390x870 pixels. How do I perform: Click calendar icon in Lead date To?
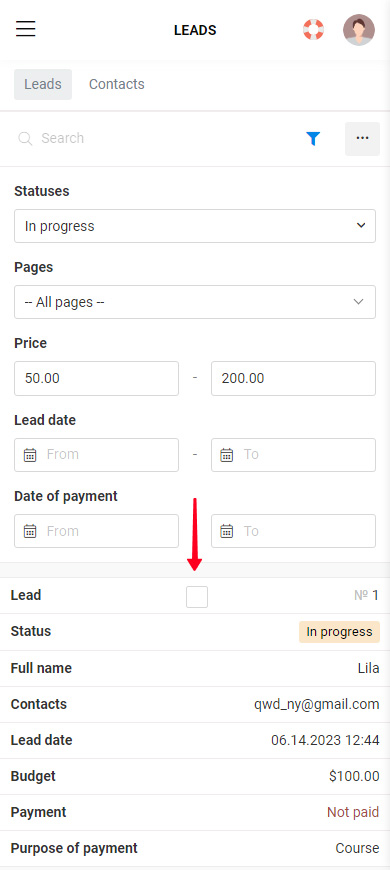226,455
